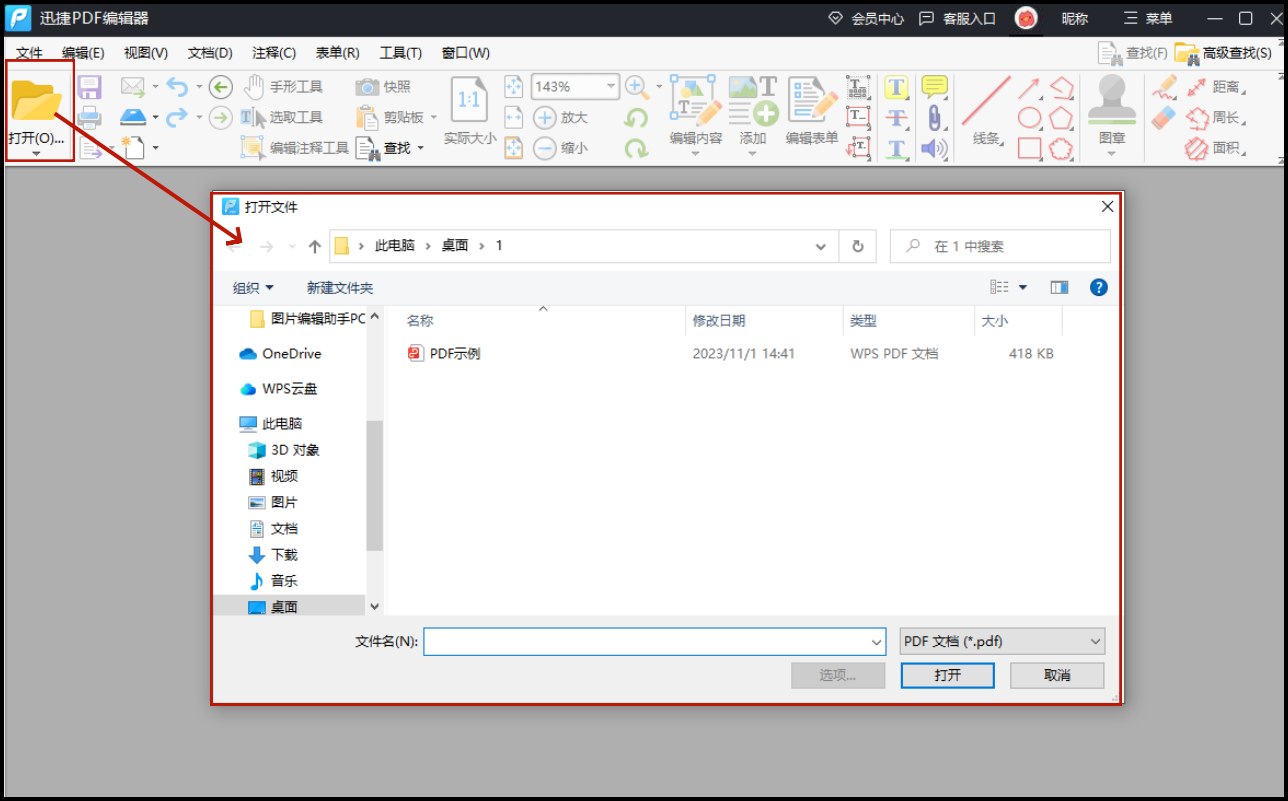Click the Undo arrow icon
This screenshot has height=801, width=1288.
[177, 87]
